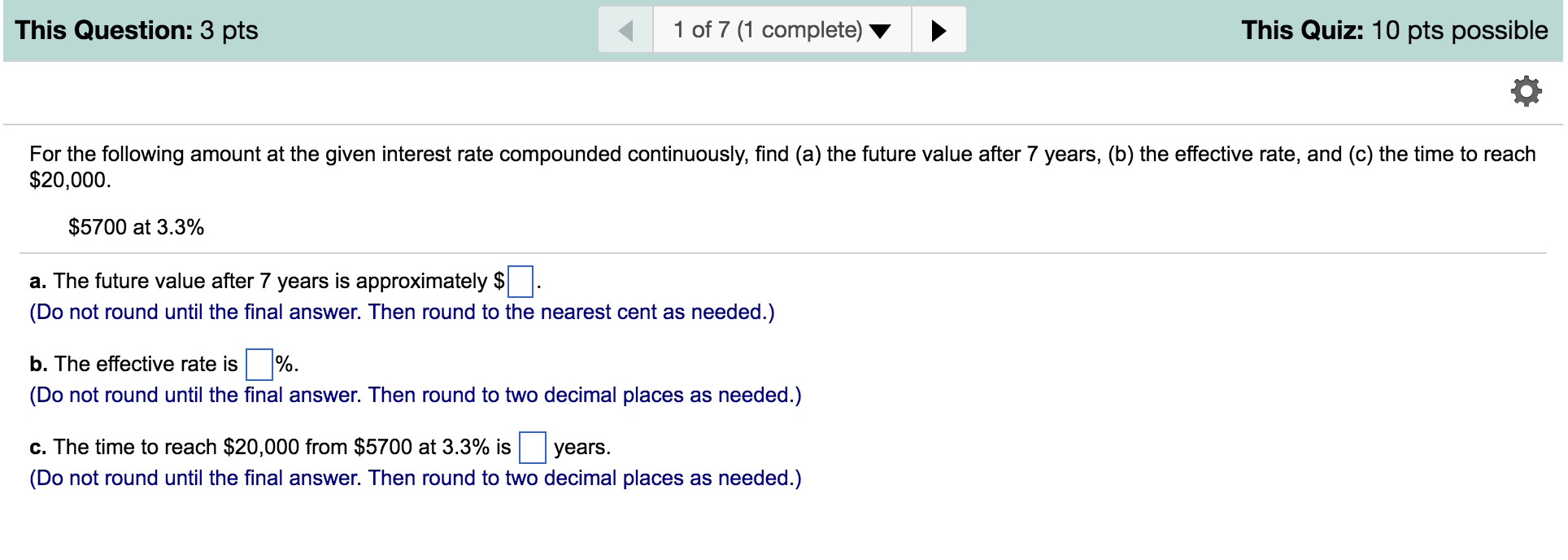
Task: Select the time in years answer box
Action: (x=533, y=448)
